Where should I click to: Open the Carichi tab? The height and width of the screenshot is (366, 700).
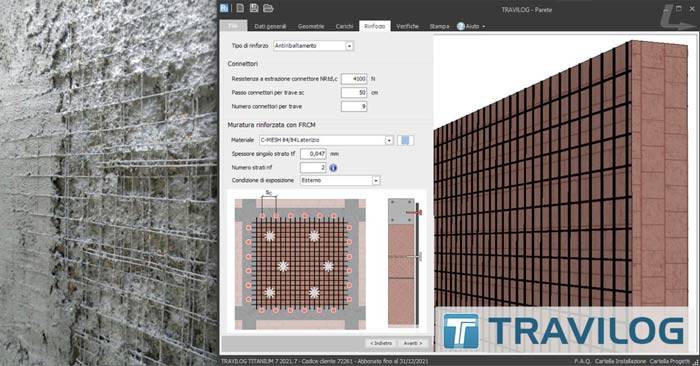tap(344, 26)
